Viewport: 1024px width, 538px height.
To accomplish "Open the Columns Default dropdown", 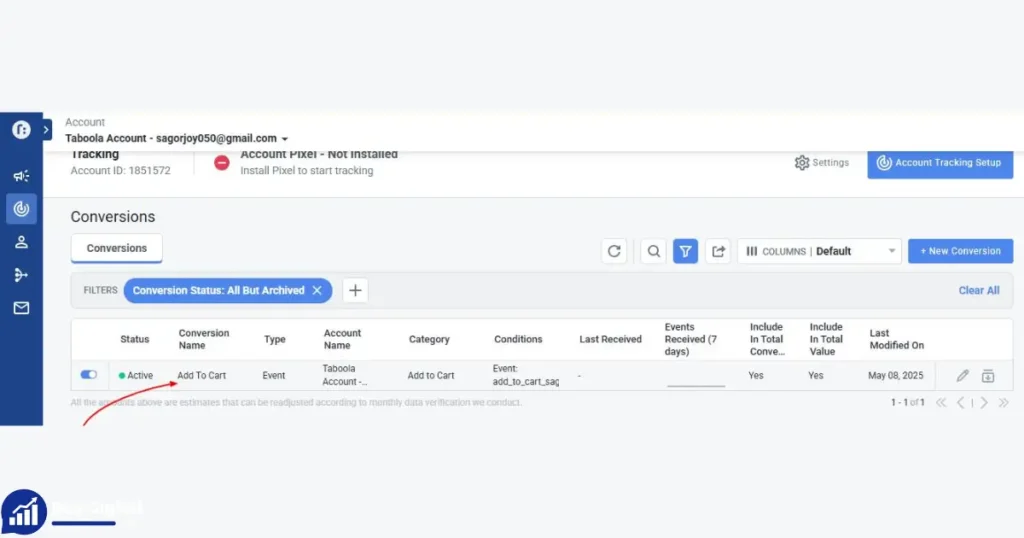I will coord(820,251).
